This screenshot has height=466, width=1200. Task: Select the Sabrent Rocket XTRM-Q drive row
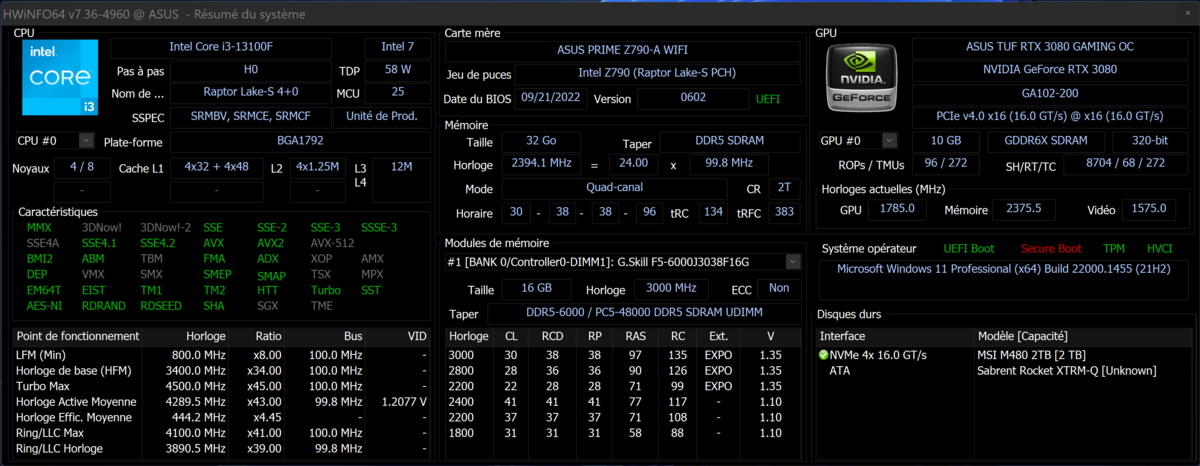1003,370
